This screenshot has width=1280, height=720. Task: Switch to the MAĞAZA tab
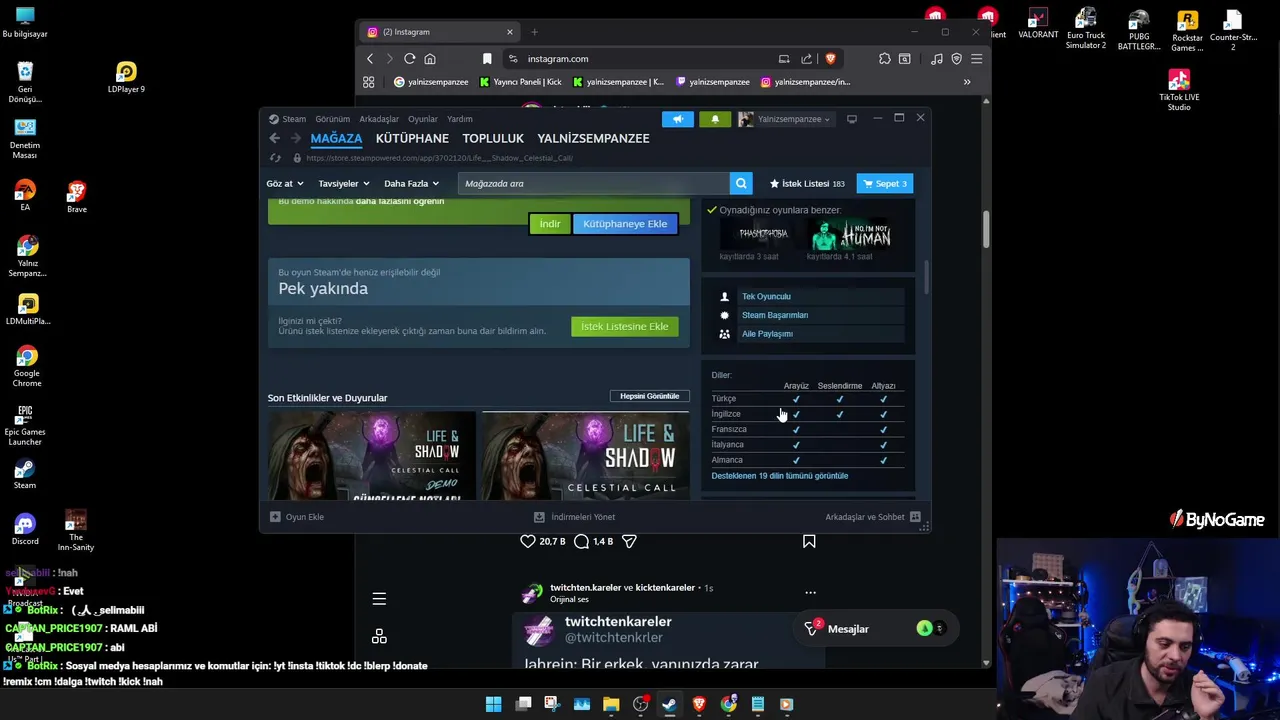point(336,138)
